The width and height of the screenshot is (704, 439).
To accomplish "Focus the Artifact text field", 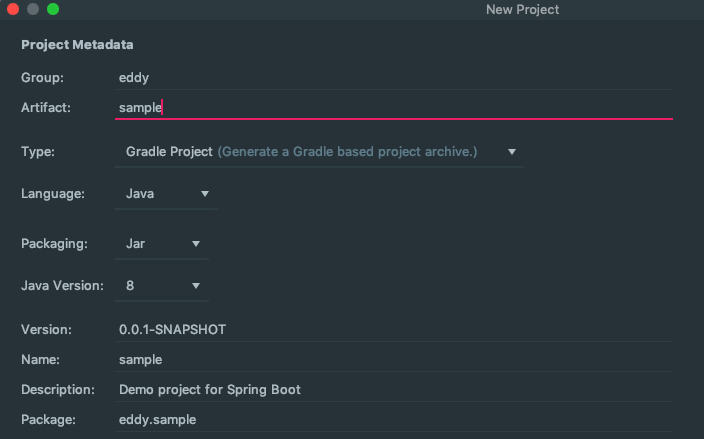I will point(390,107).
